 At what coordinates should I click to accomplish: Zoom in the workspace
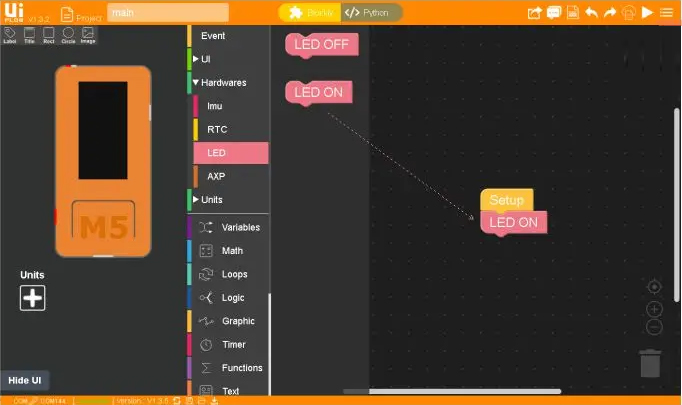[x=654, y=309]
